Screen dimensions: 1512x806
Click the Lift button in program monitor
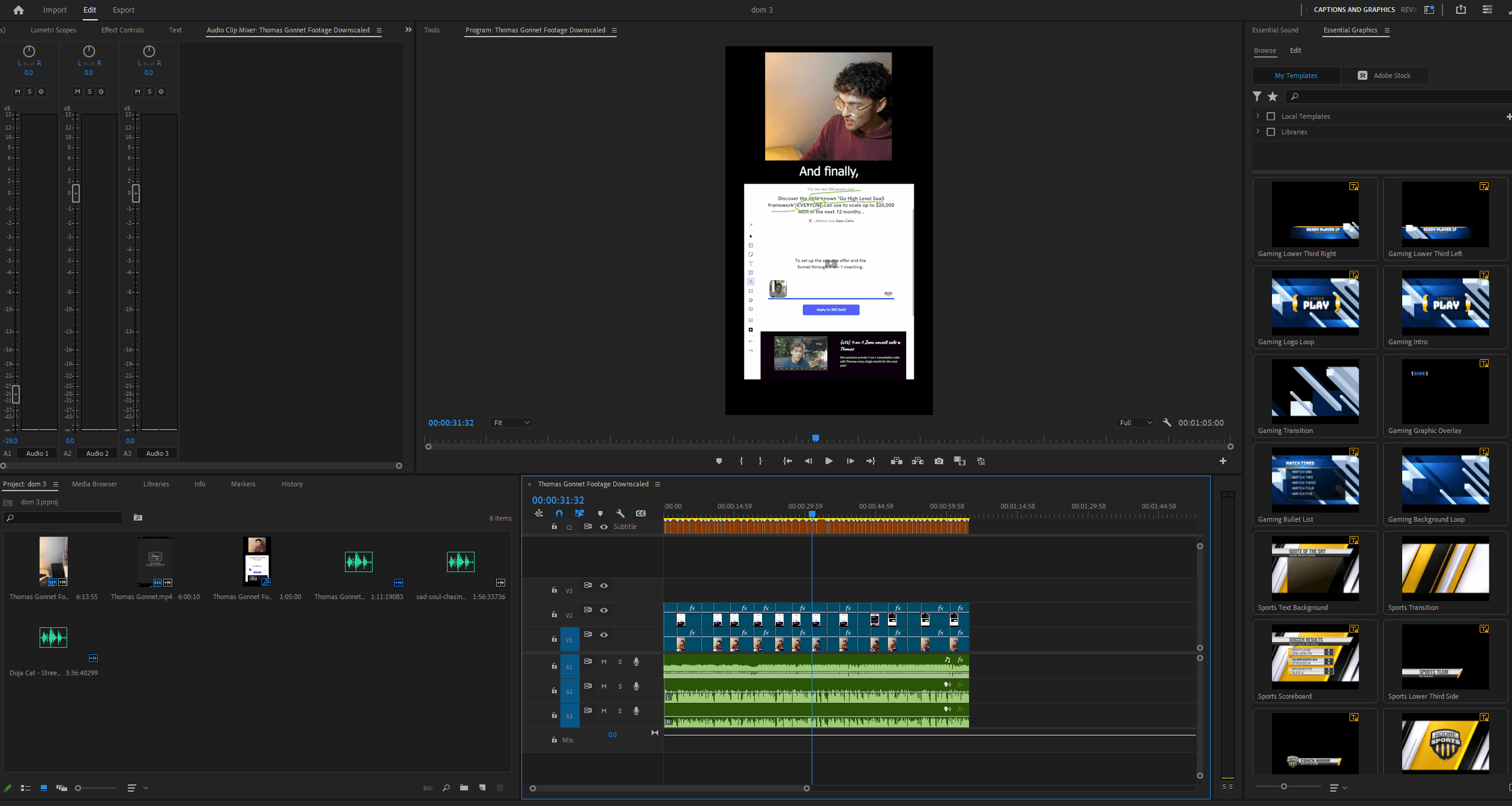coord(896,461)
